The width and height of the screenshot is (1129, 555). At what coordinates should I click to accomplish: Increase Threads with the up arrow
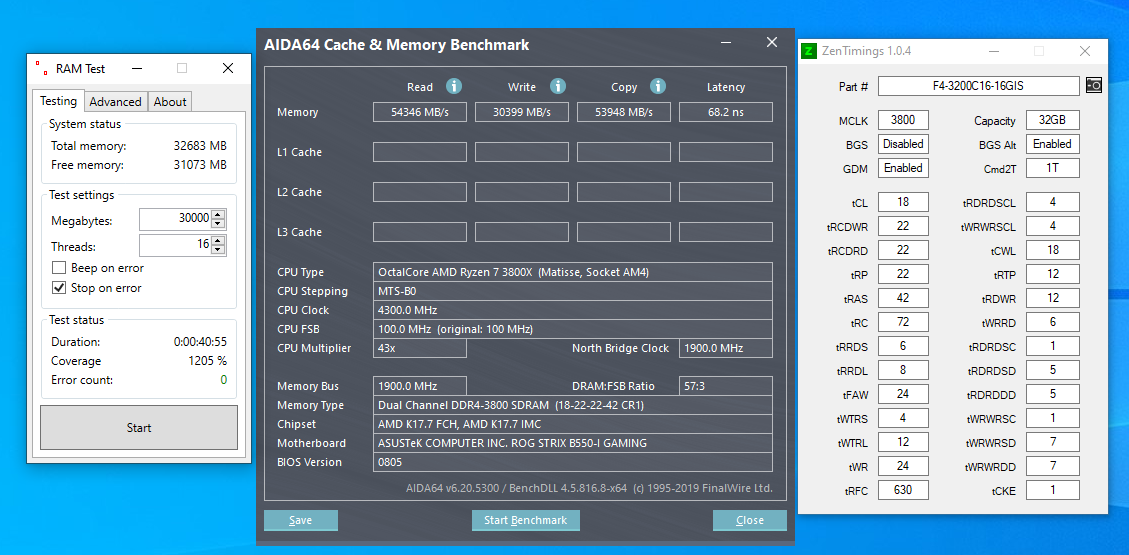coord(218,241)
